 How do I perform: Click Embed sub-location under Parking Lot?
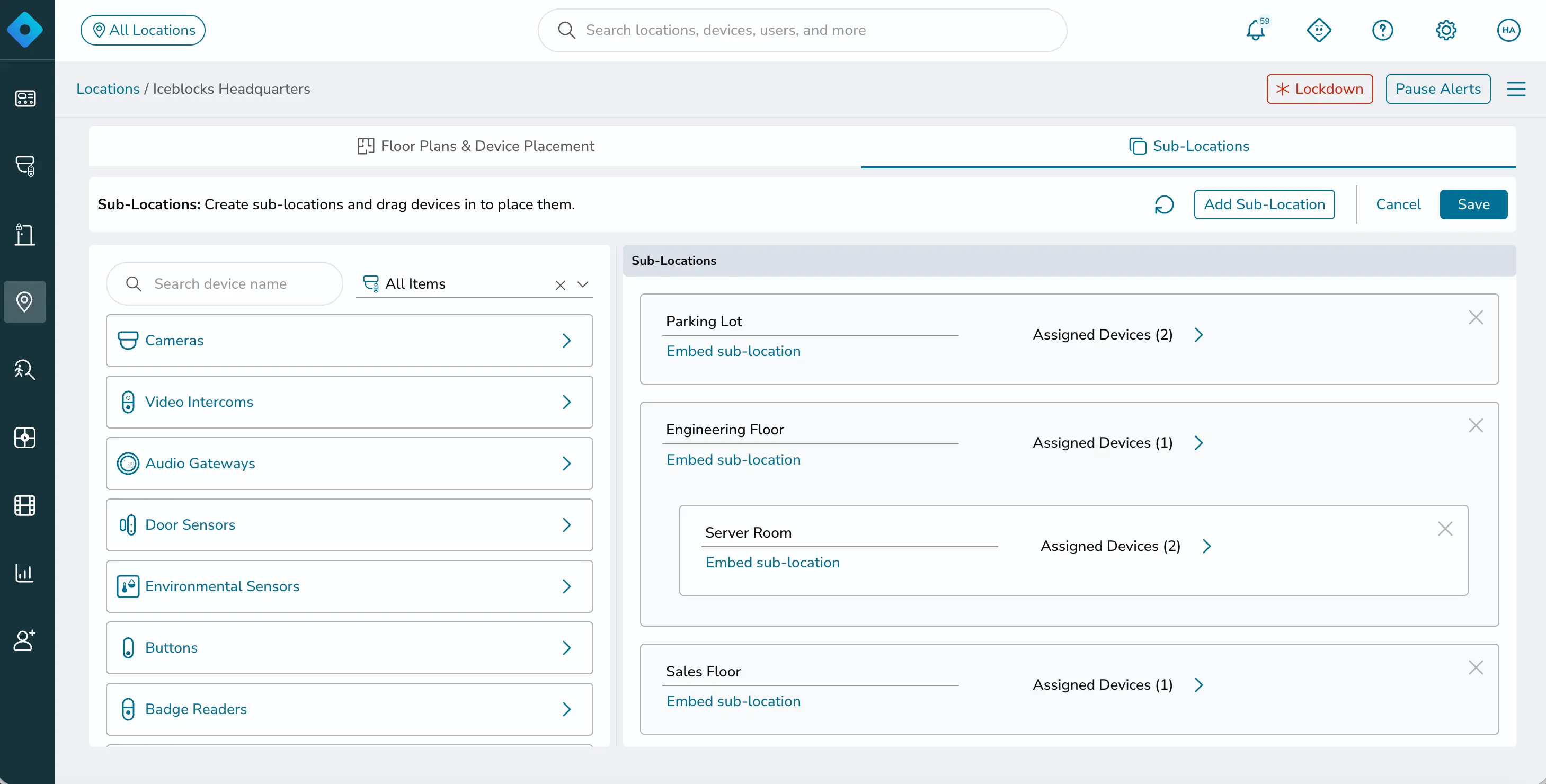pos(733,352)
